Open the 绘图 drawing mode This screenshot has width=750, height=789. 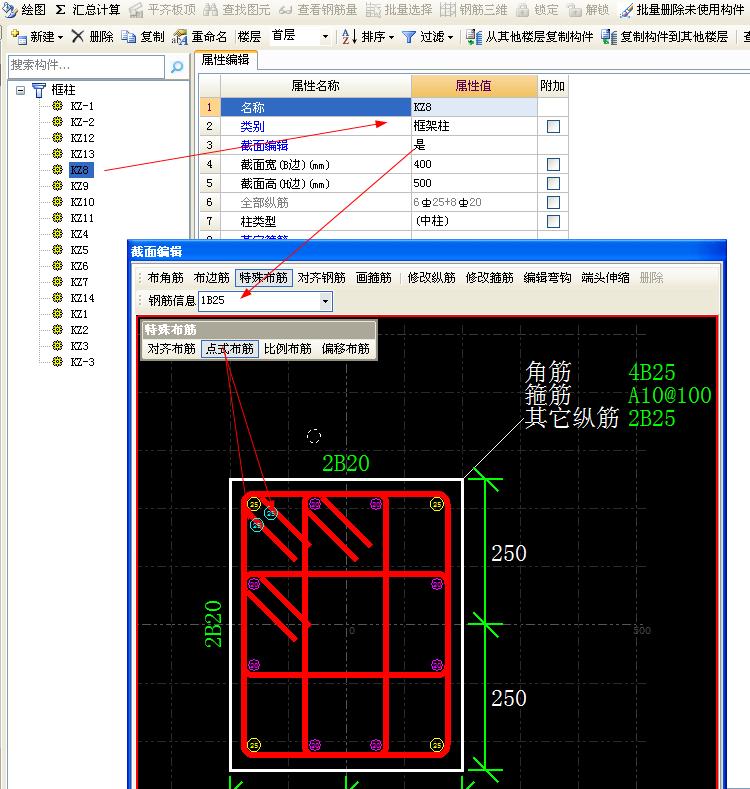pos(24,10)
